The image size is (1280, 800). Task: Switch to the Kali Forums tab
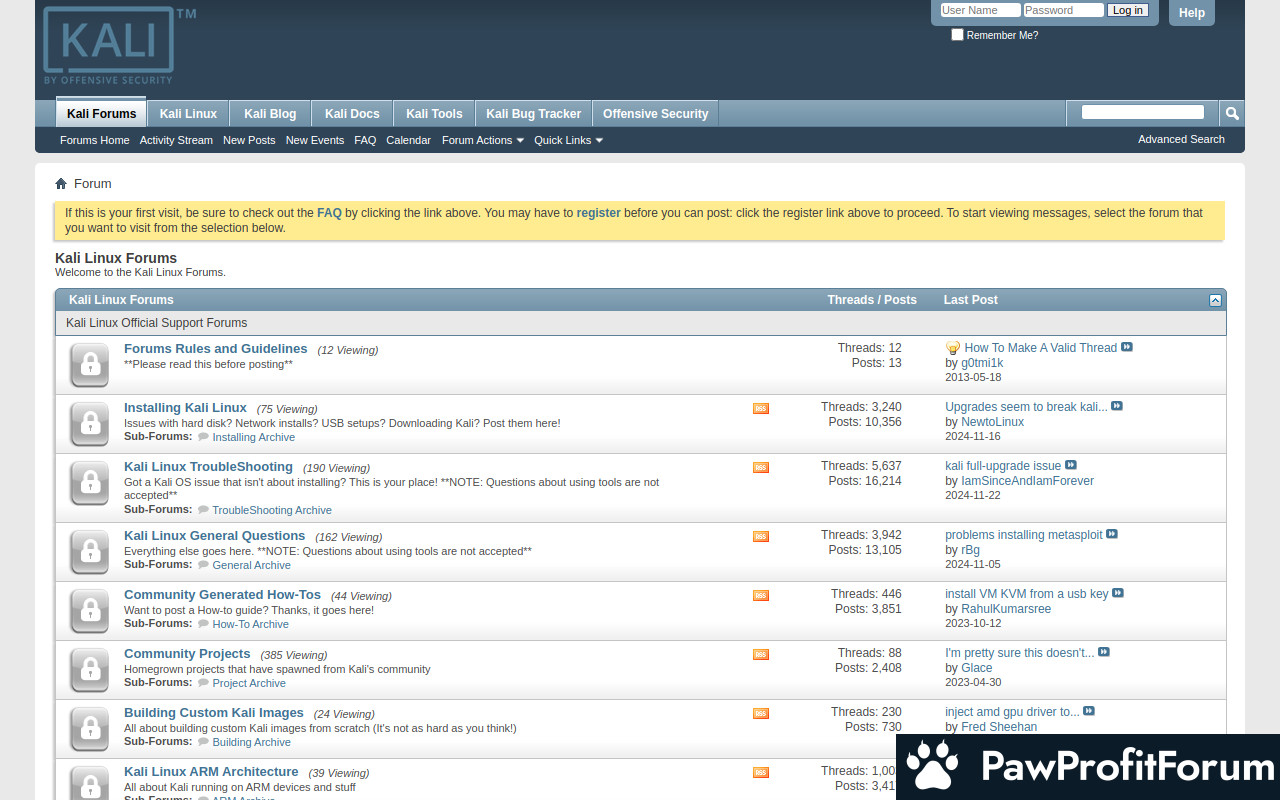pos(101,113)
